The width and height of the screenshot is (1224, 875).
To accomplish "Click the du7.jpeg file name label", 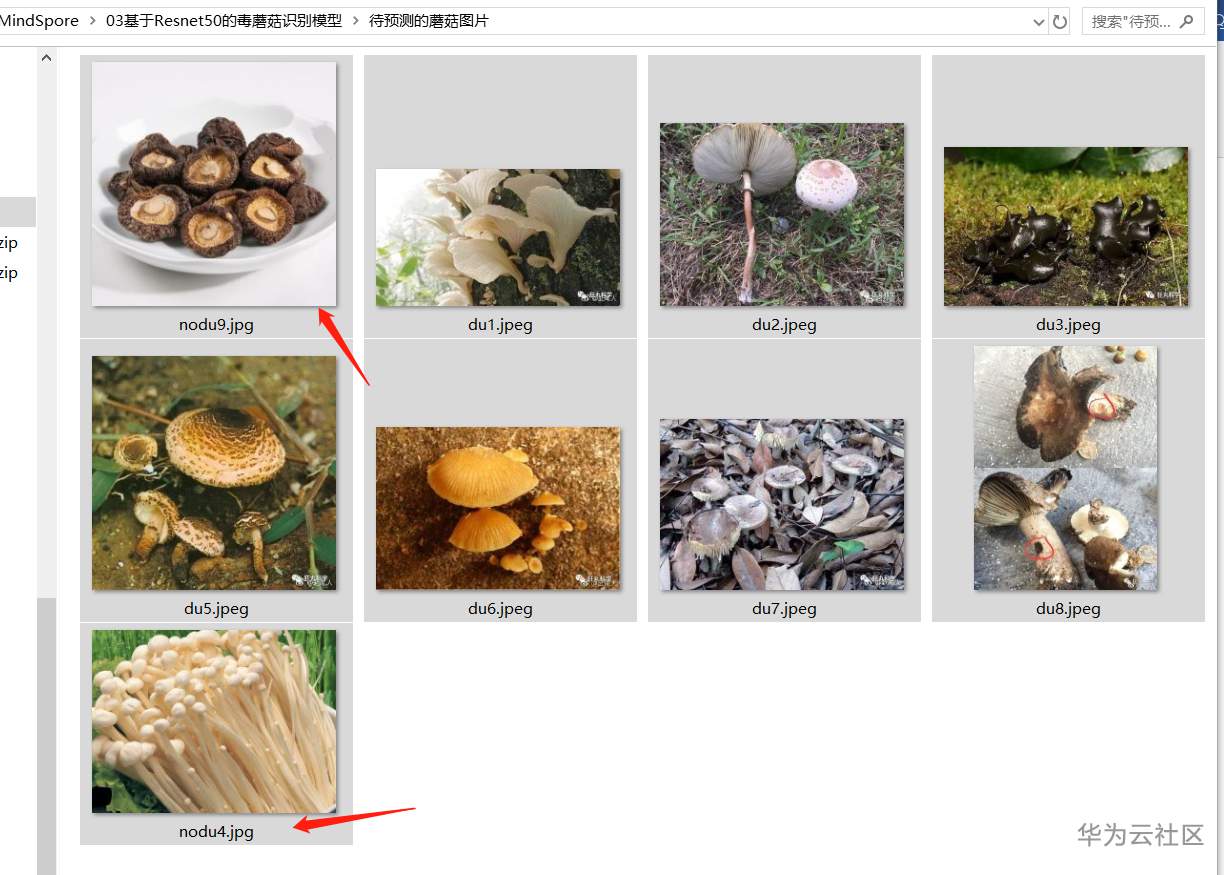I will click(x=784, y=608).
